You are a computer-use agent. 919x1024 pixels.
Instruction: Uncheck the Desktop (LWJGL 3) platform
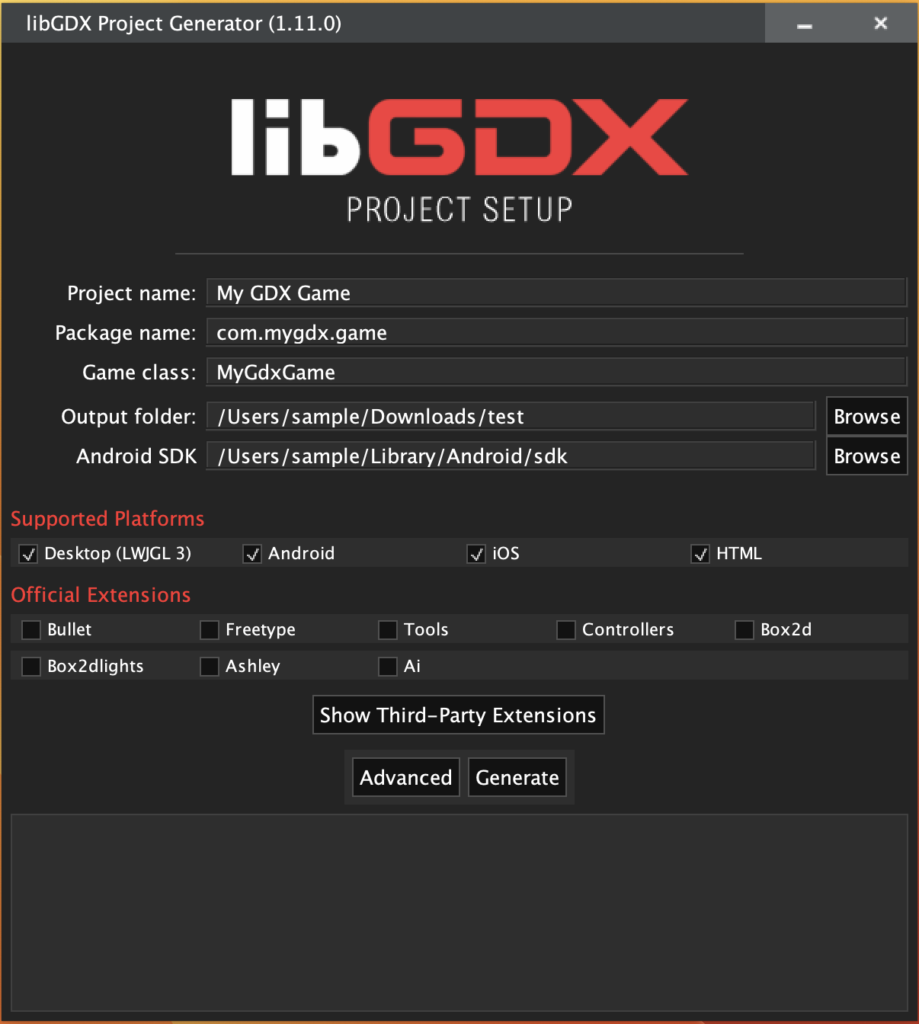29,554
